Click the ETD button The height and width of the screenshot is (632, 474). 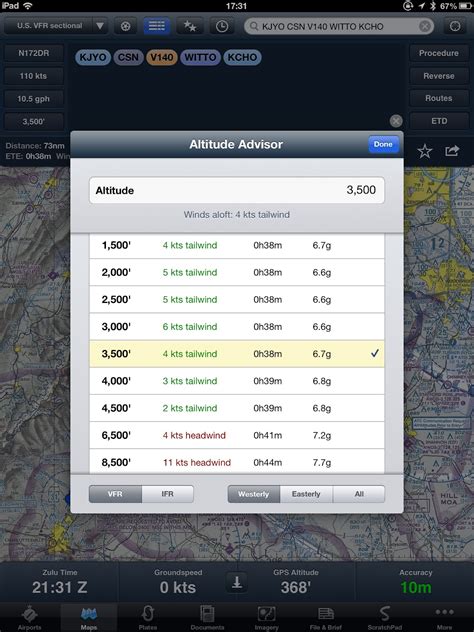439,121
